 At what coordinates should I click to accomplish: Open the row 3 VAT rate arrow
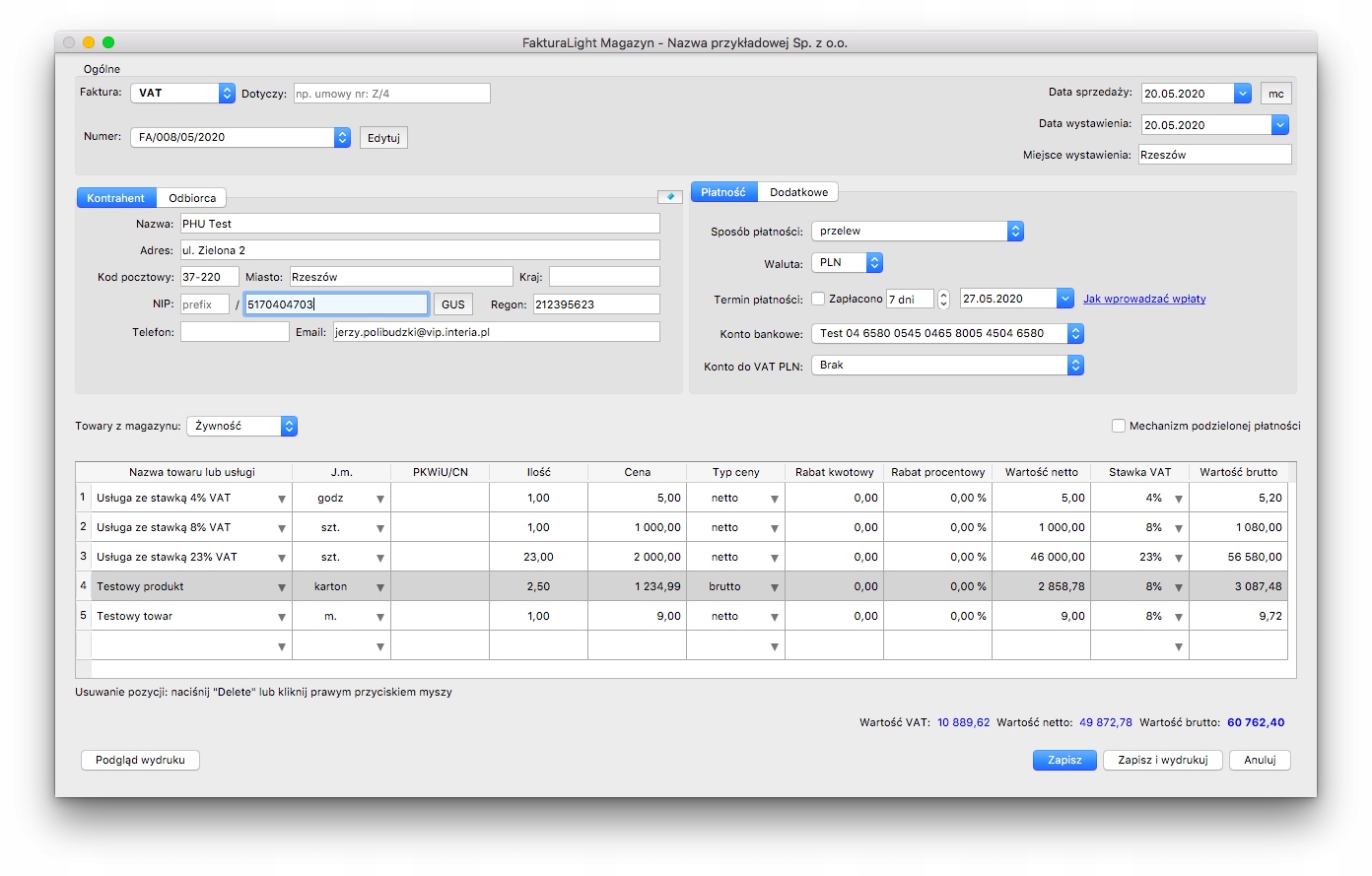(x=1178, y=558)
